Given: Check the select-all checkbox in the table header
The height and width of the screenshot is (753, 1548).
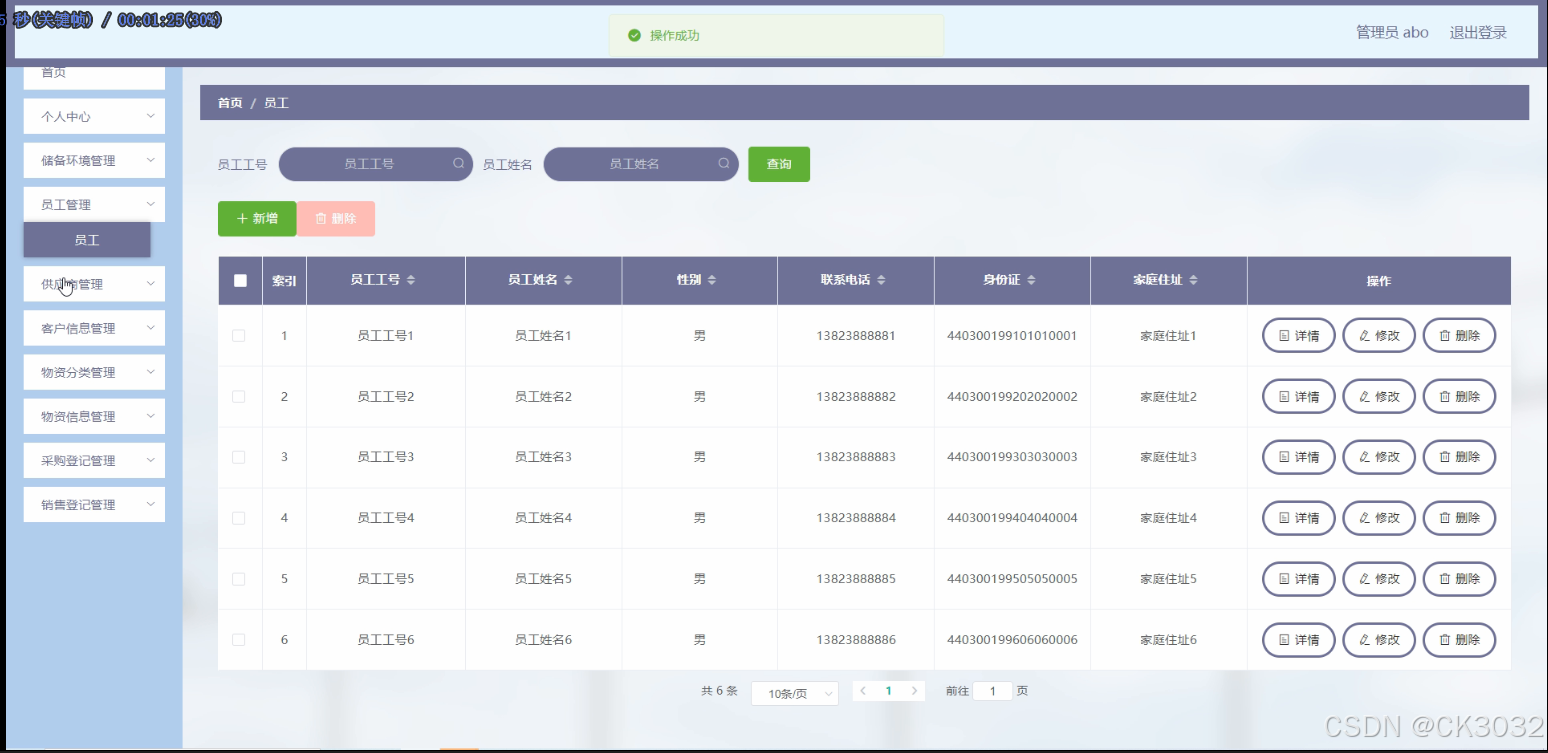Looking at the screenshot, I should point(239,281).
